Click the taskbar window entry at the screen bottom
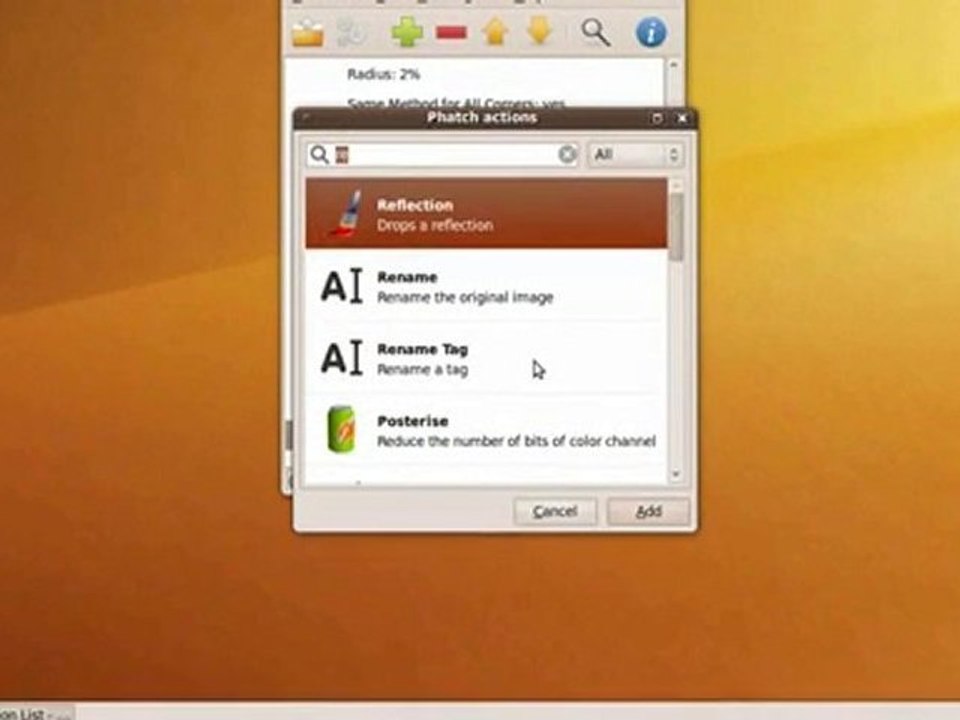This screenshot has width=960, height=720. [x=36, y=714]
